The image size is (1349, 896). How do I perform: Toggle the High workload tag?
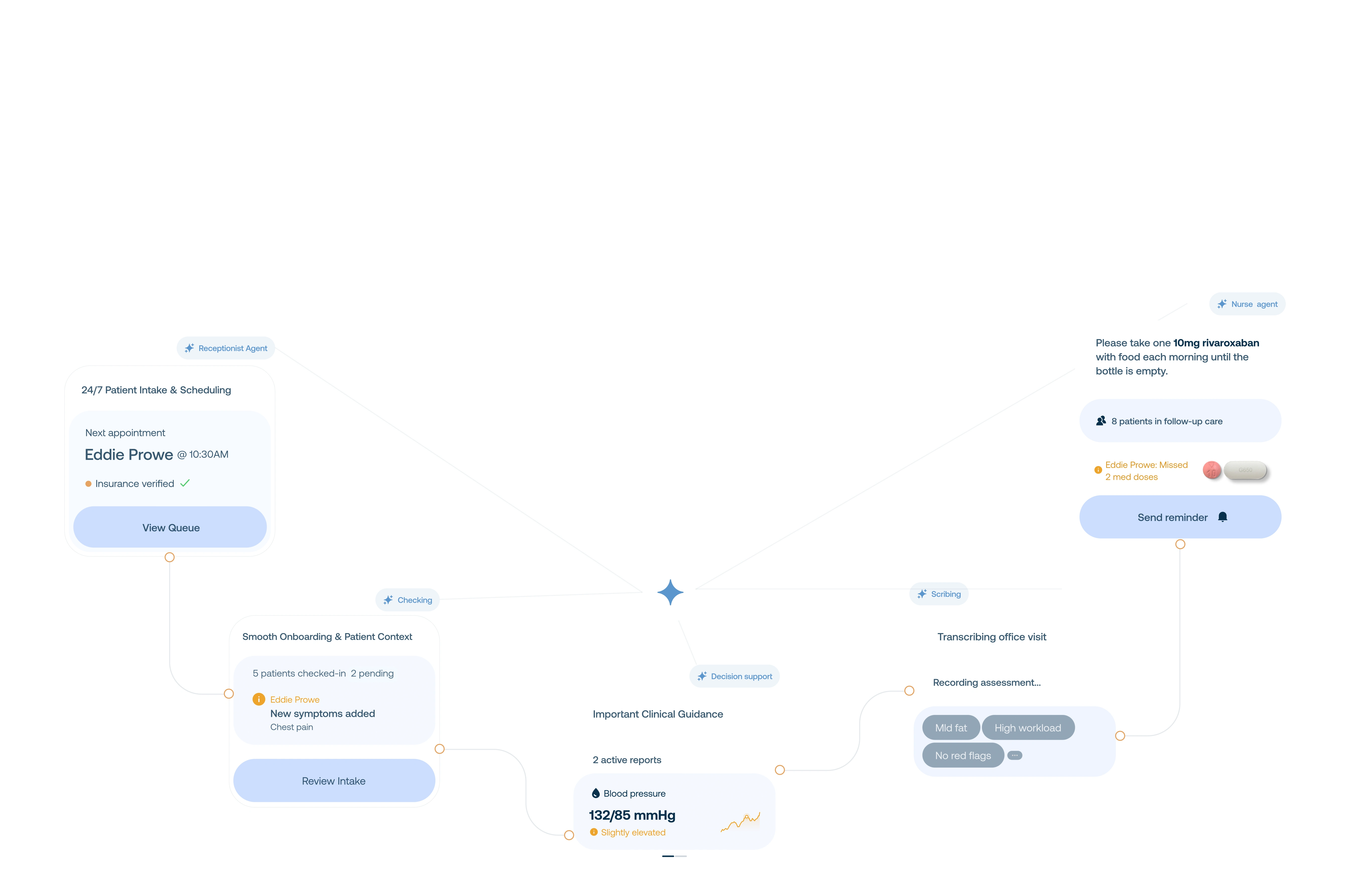[1028, 728]
